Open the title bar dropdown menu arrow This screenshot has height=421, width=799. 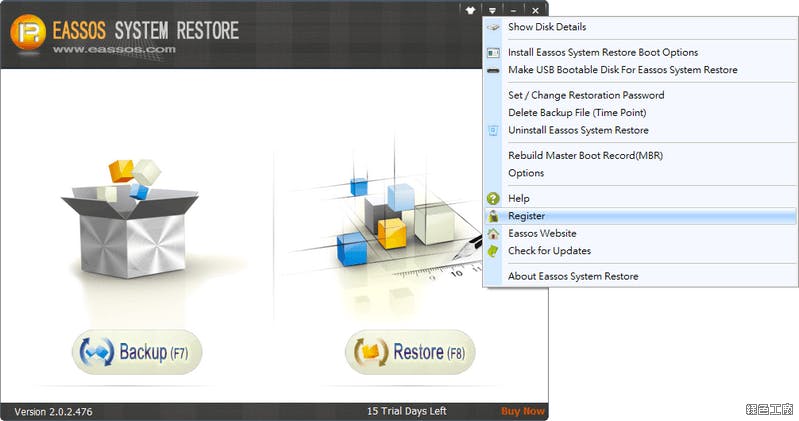[x=492, y=11]
